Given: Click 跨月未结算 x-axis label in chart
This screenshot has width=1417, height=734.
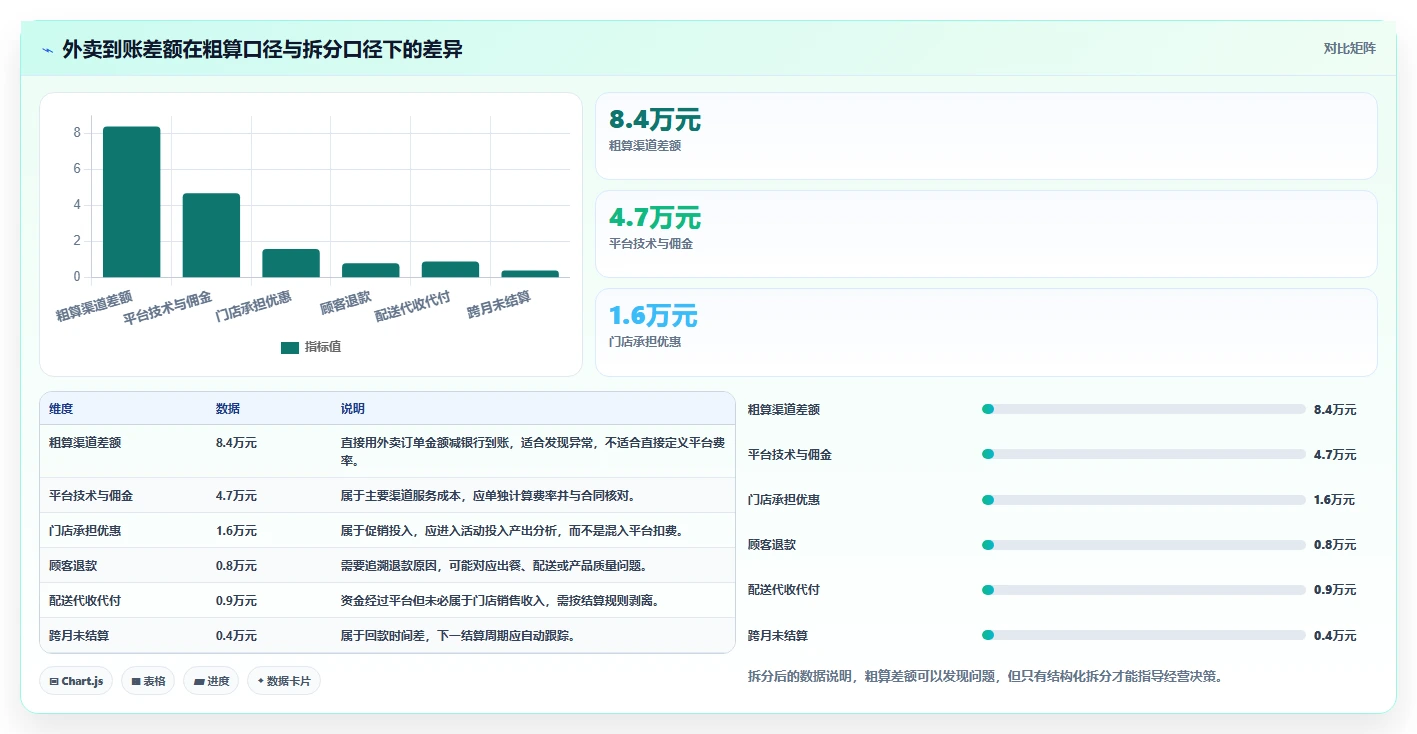Looking at the screenshot, I should tap(499, 305).
